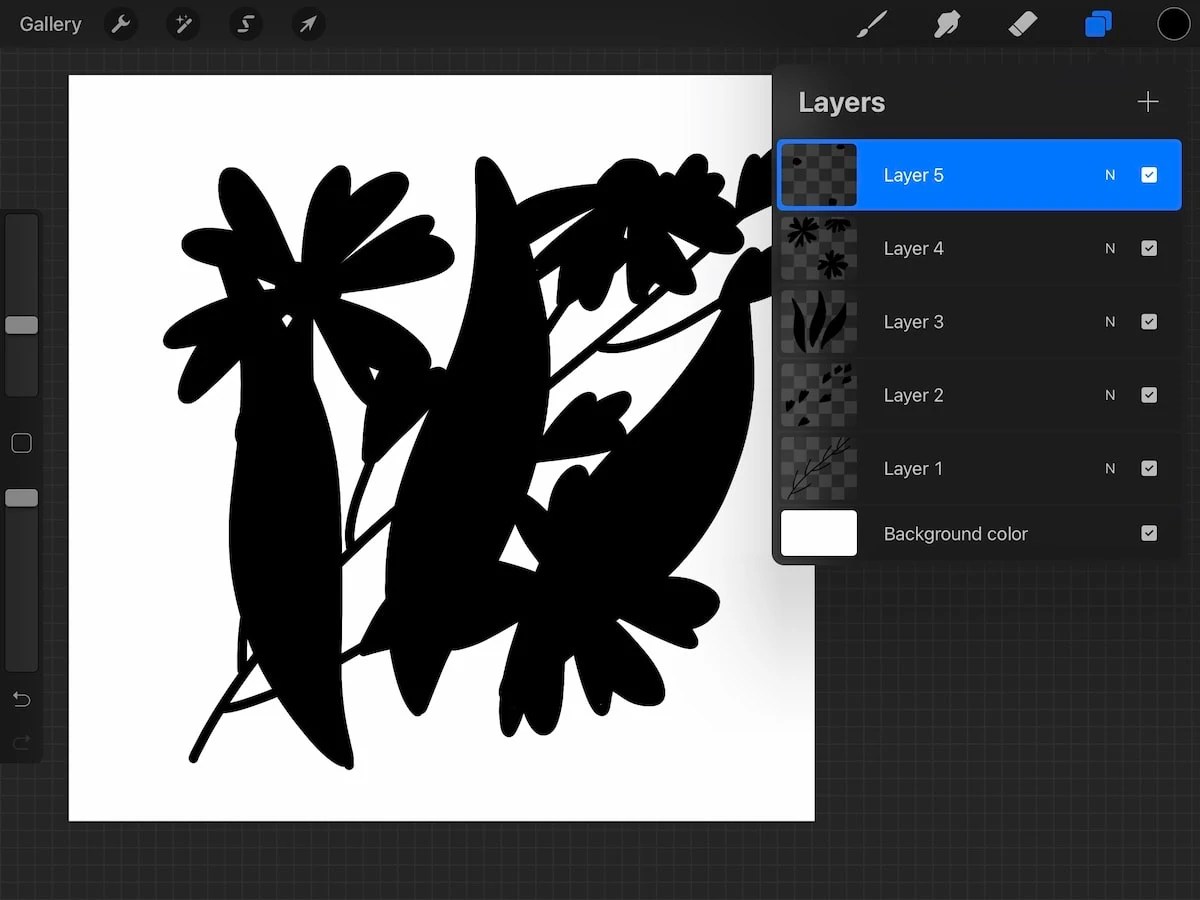
Task: Open the Layers panel tab
Action: tap(1098, 24)
